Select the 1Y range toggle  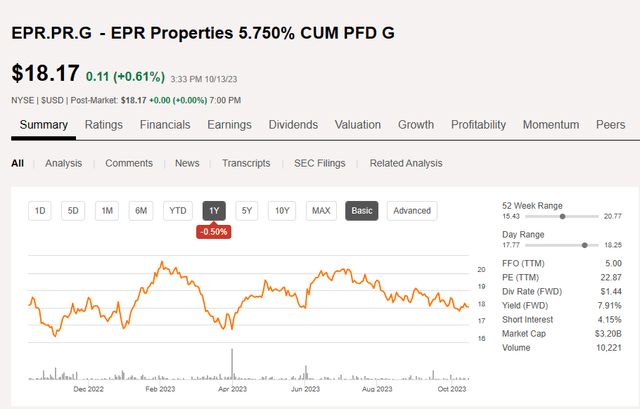click(x=213, y=210)
